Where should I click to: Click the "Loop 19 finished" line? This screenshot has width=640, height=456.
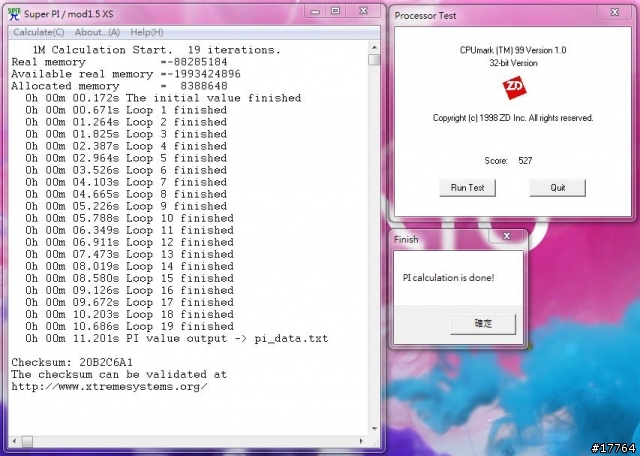point(129,326)
